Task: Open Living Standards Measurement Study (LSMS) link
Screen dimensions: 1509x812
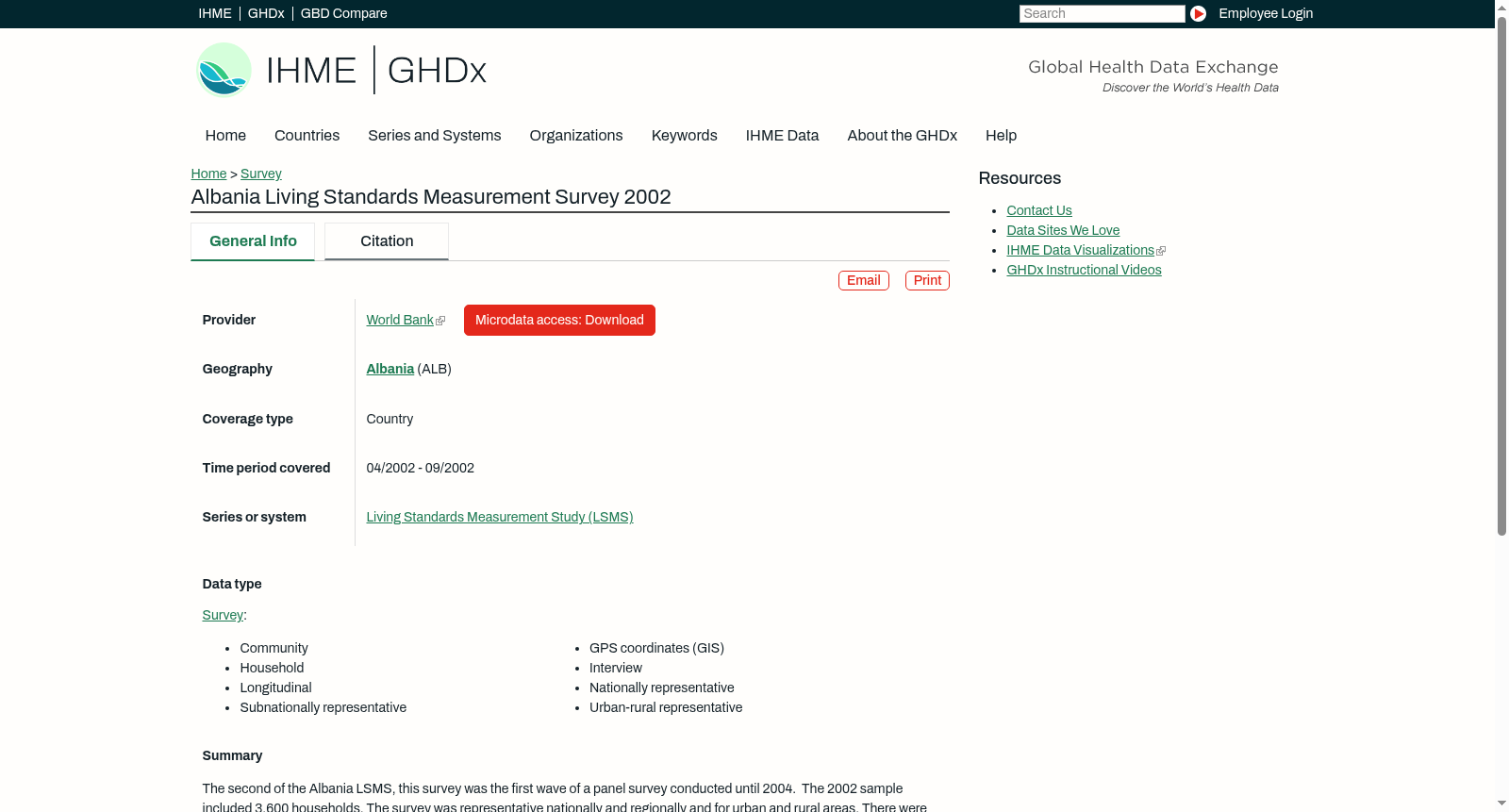Action: [x=500, y=517]
